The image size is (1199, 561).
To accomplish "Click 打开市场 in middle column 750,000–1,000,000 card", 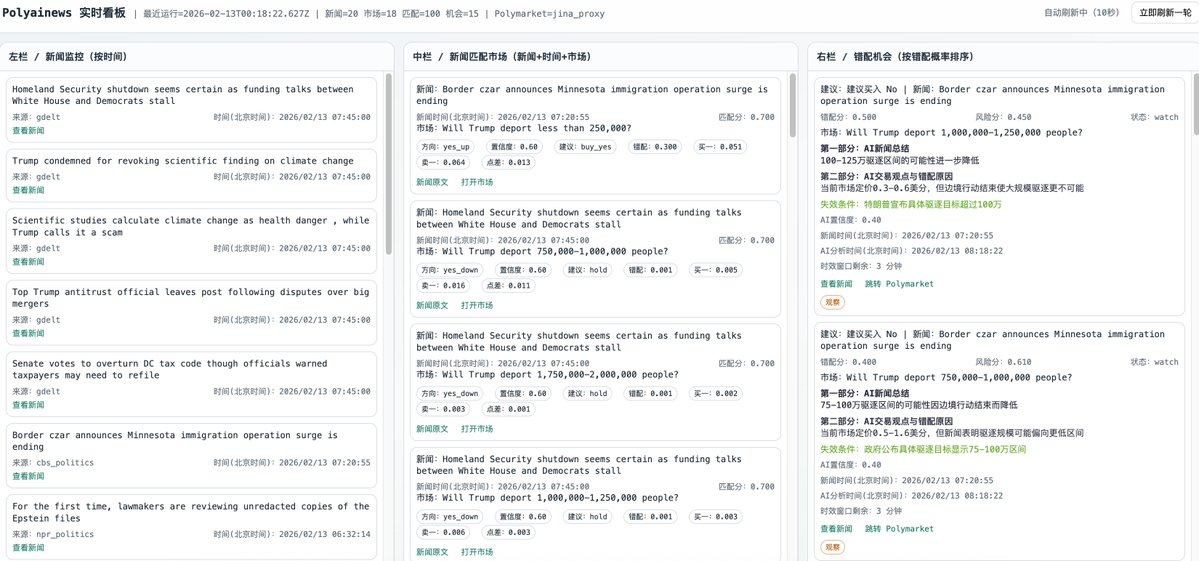I will point(477,305).
